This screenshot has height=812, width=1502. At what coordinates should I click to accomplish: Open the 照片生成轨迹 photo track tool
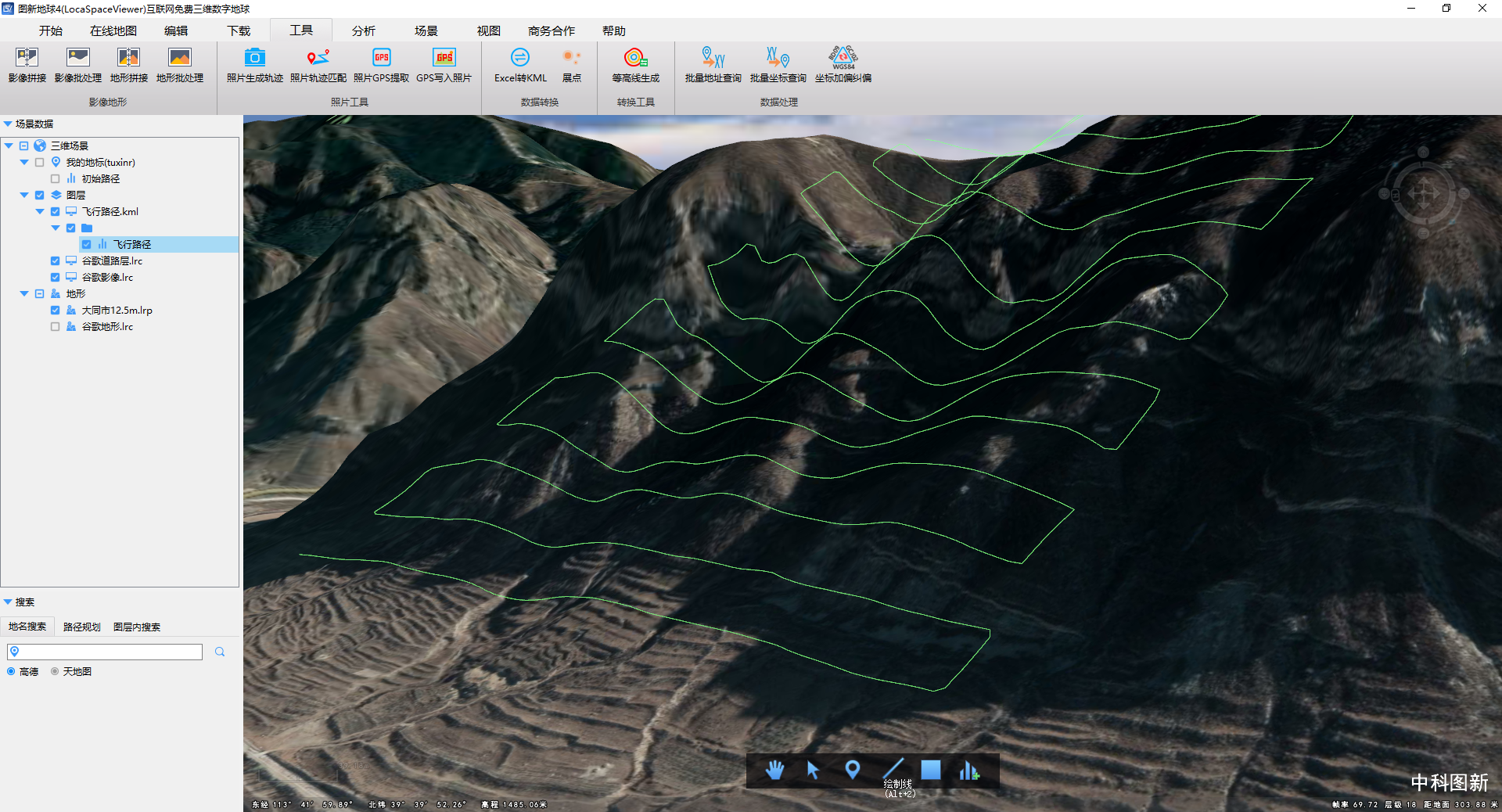coord(254,59)
